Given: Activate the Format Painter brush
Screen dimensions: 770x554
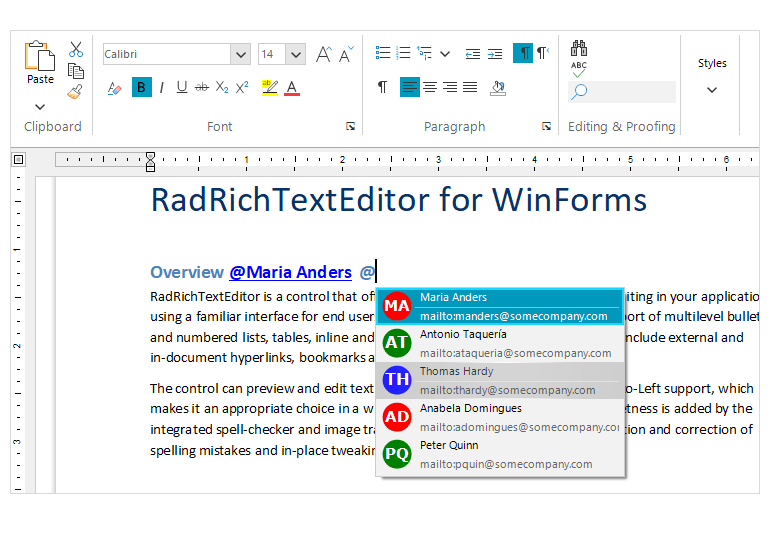Looking at the screenshot, I should pos(75,92).
